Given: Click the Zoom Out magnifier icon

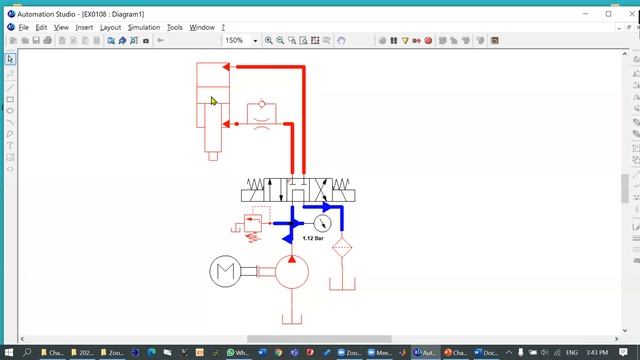Looking at the screenshot, I should (x=280, y=40).
